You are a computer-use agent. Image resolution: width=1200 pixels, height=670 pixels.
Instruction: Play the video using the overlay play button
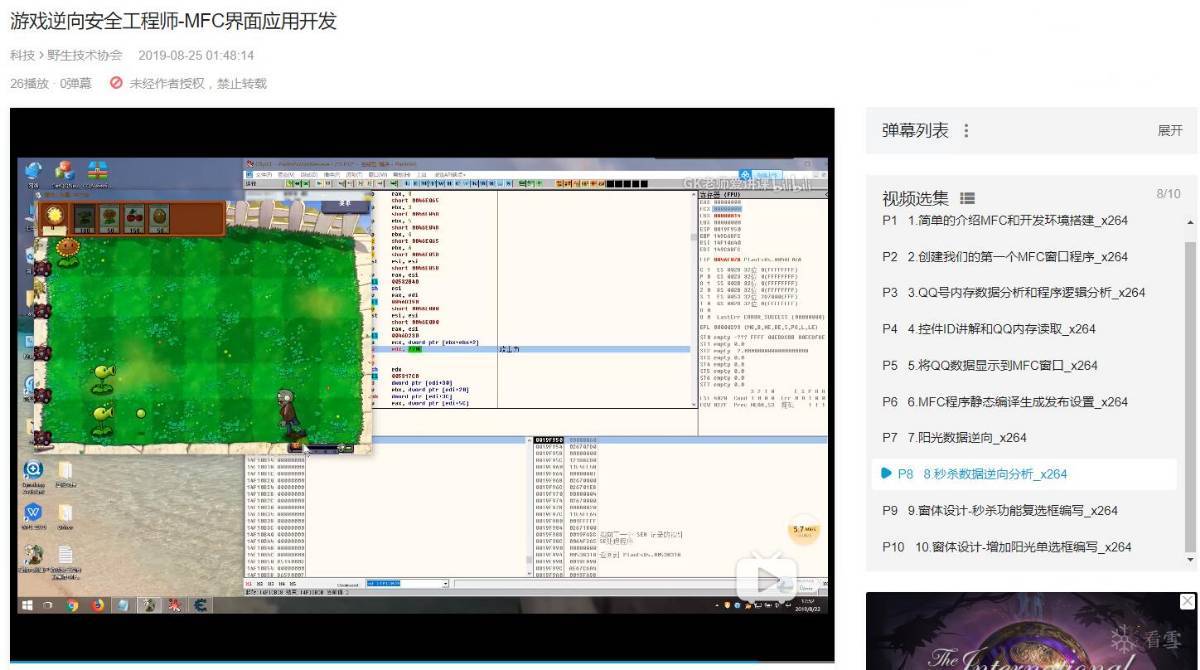(767, 577)
